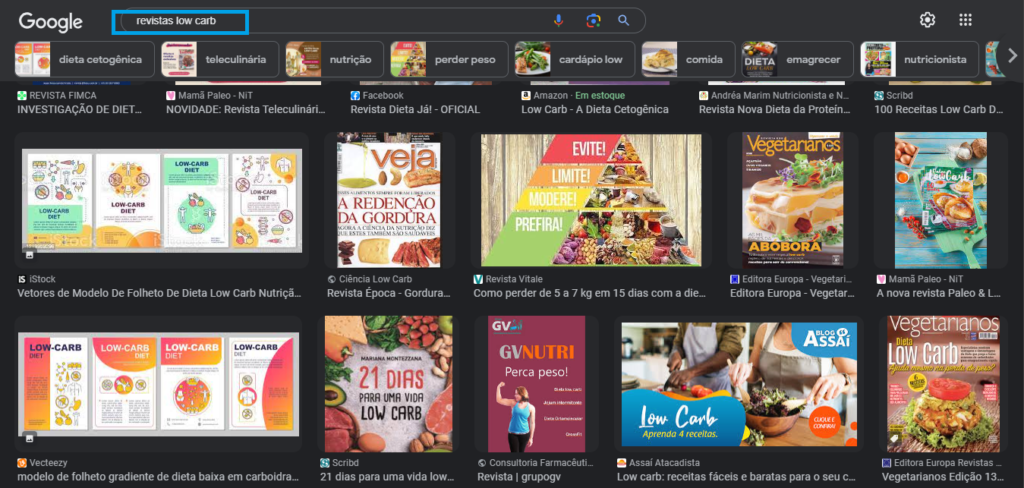Open the GVNUTRI 'Perca peso!' image

537,384
